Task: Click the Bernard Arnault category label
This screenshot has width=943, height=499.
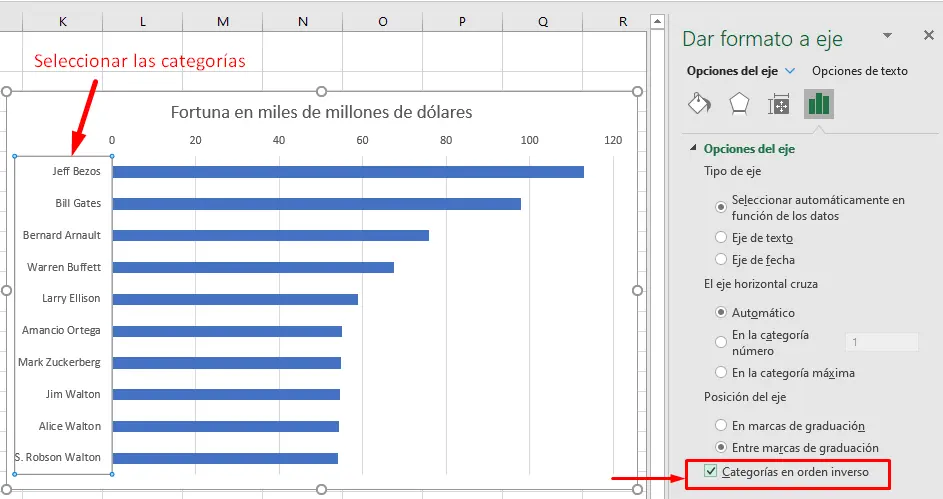Action: click(x=62, y=235)
